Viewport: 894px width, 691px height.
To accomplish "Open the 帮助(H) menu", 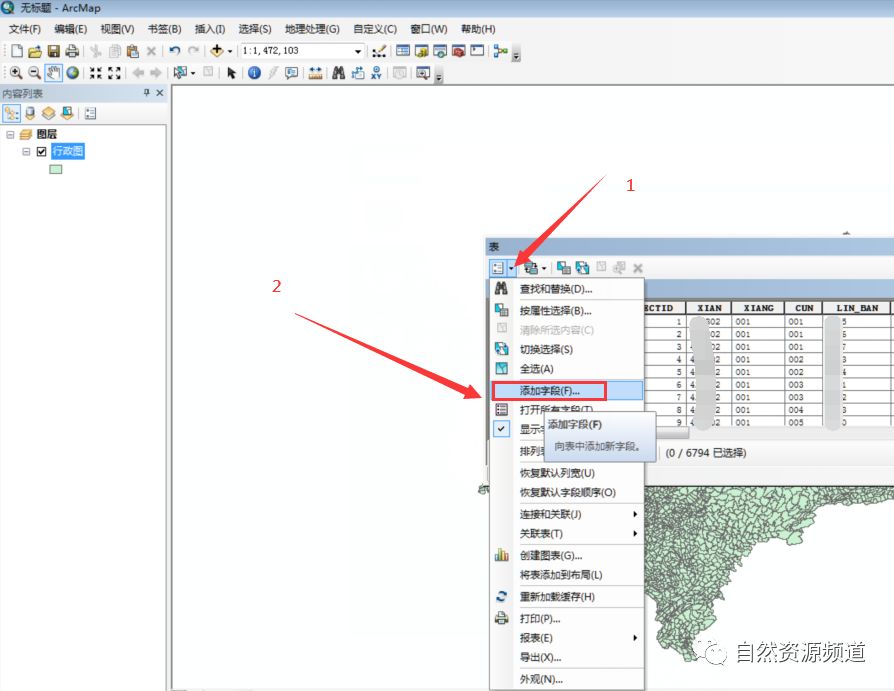I will [478, 29].
